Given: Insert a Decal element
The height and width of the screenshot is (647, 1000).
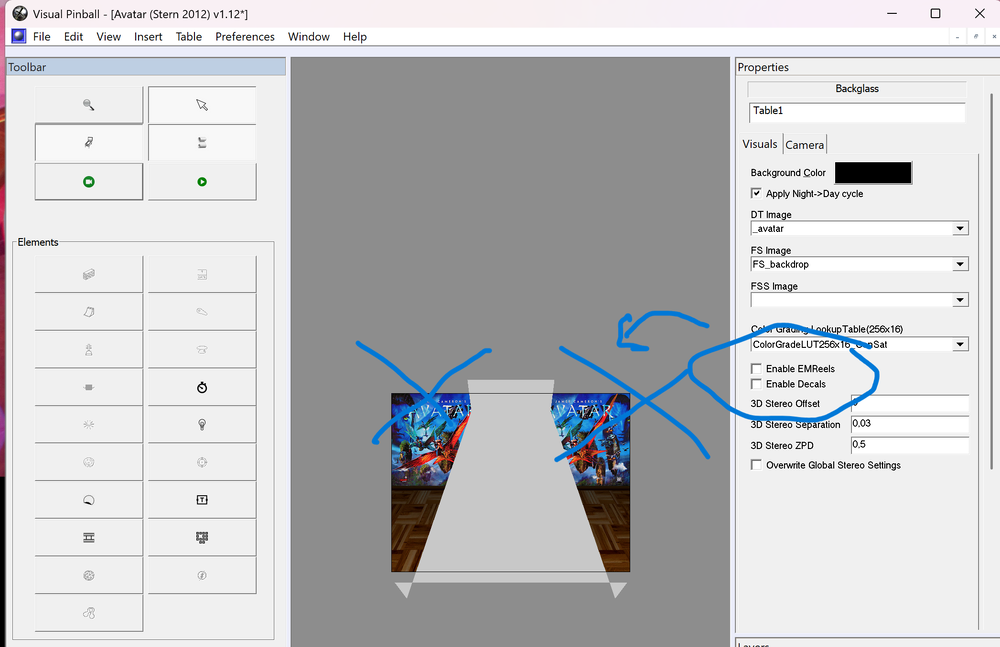Looking at the screenshot, I should [89, 500].
